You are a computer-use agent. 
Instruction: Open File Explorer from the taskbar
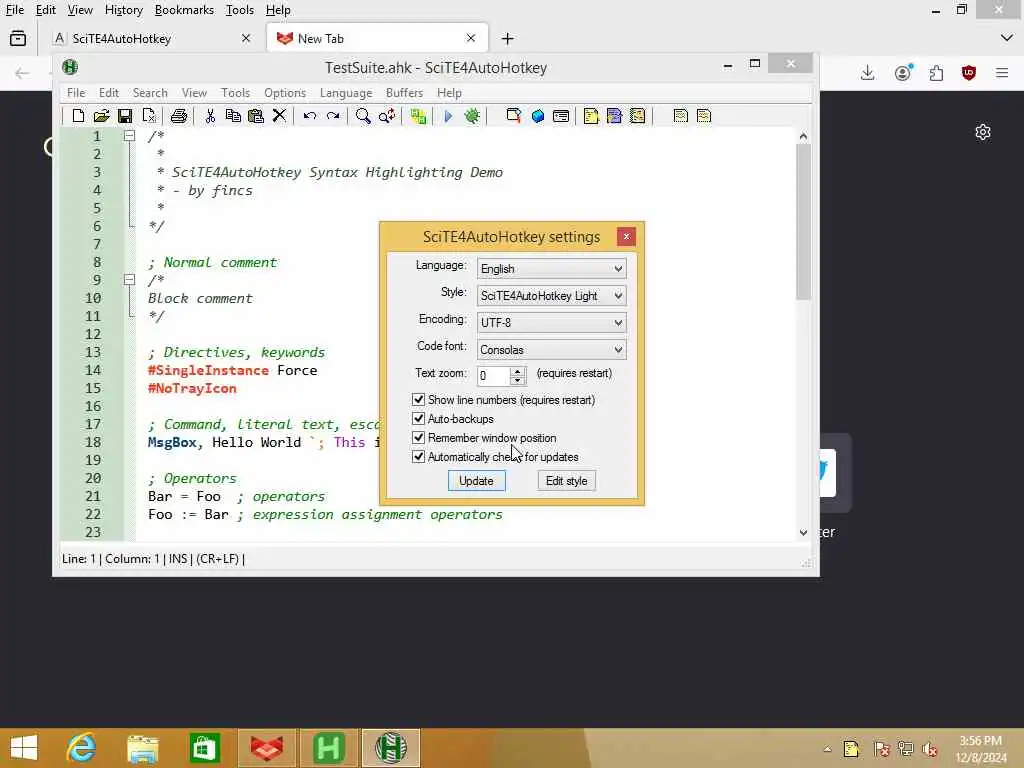(143, 748)
